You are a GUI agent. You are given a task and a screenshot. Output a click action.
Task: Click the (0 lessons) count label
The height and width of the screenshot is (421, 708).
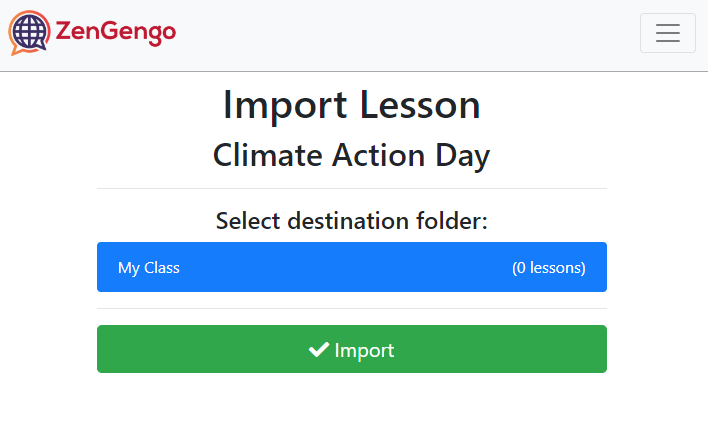[x=549, y=267]
